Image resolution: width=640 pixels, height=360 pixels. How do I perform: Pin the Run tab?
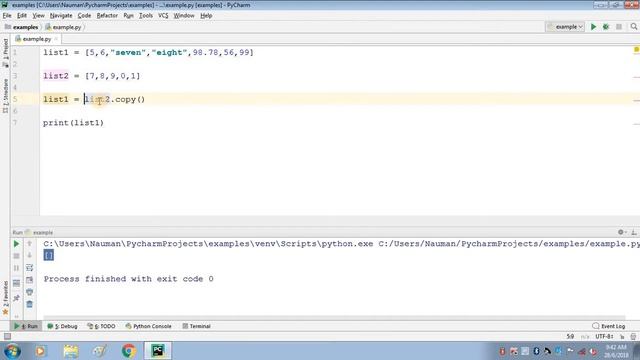pos(16,298)
